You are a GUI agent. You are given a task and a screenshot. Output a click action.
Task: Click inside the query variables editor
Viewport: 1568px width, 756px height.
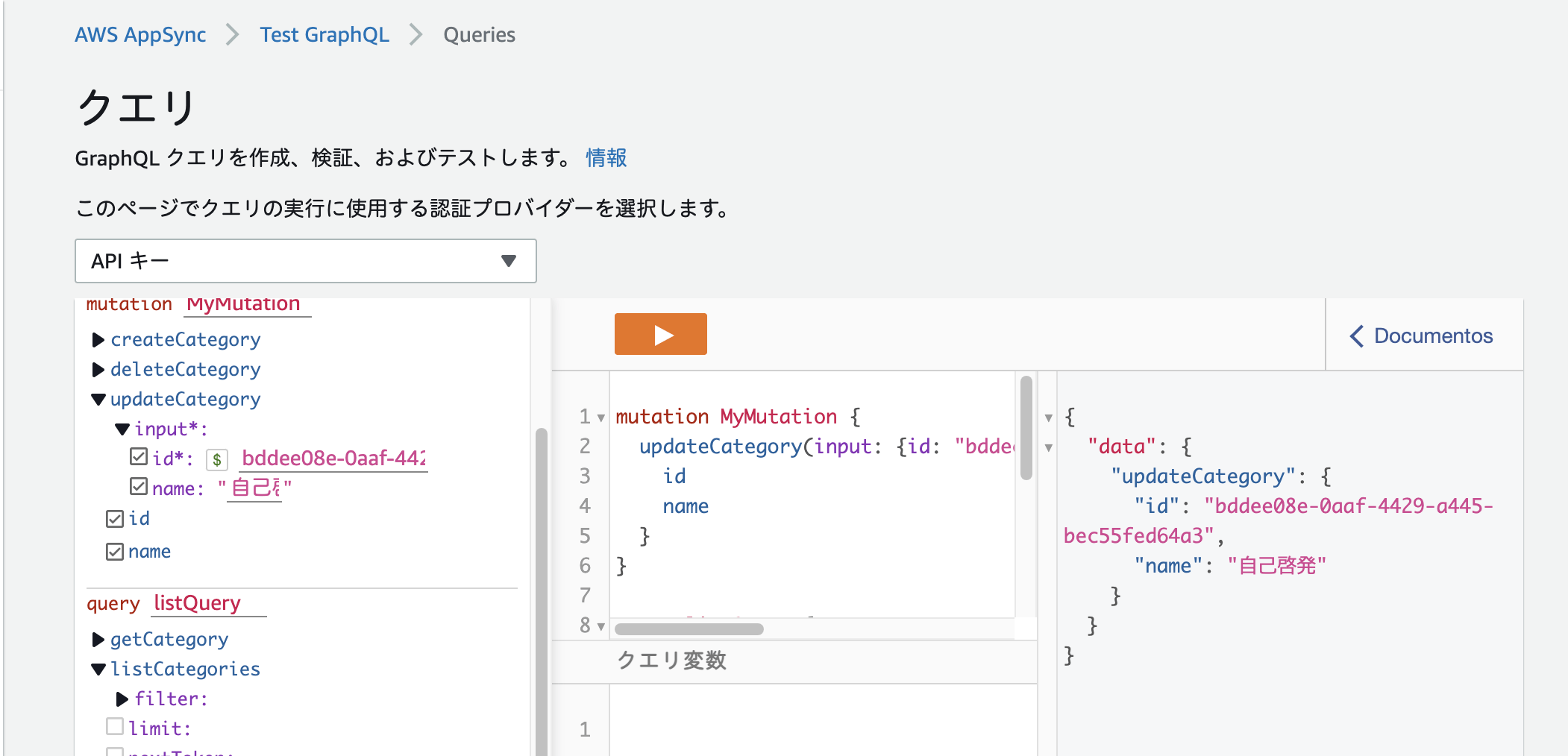823,720
